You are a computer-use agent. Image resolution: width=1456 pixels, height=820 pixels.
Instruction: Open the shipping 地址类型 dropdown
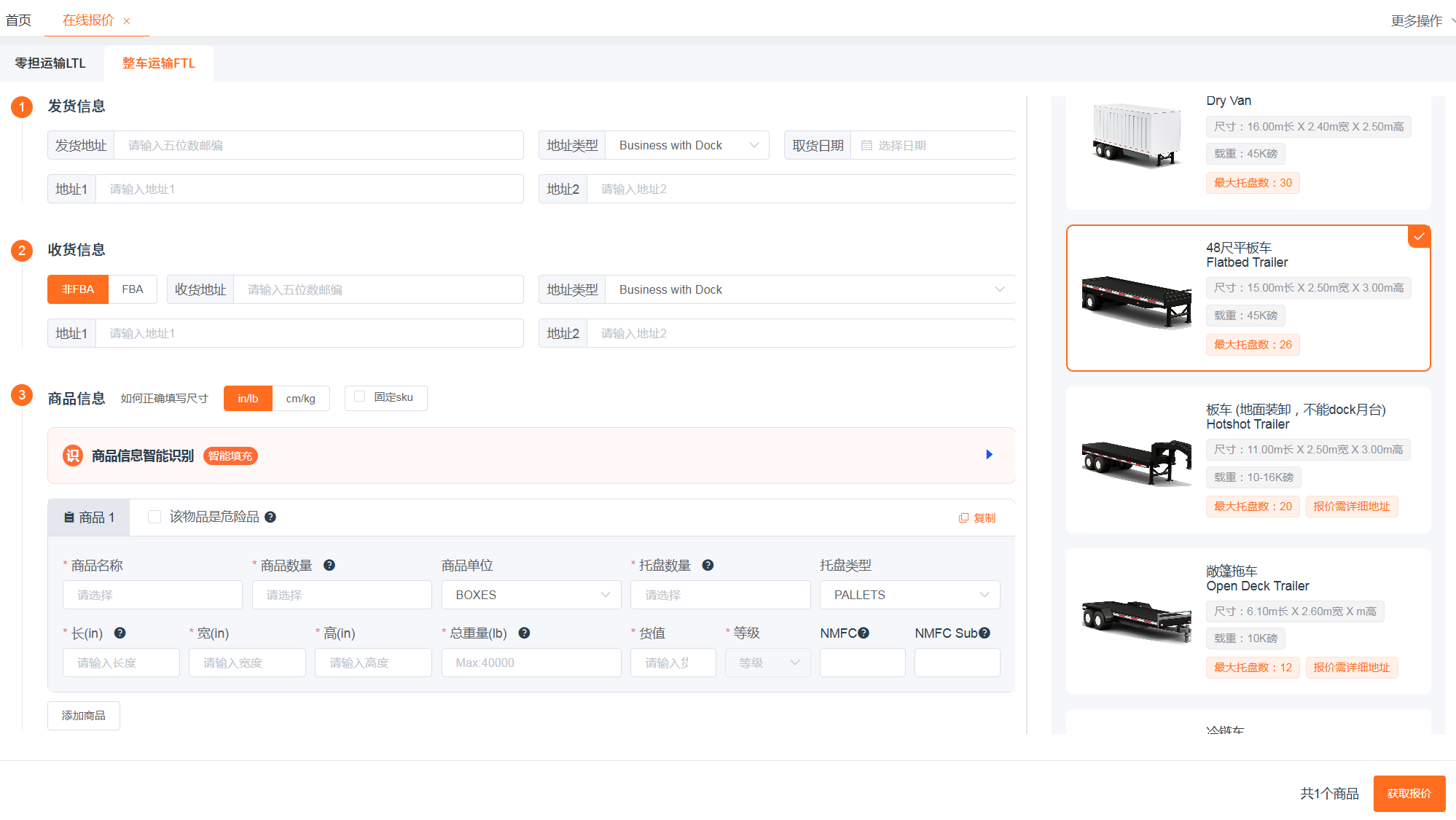686,145
